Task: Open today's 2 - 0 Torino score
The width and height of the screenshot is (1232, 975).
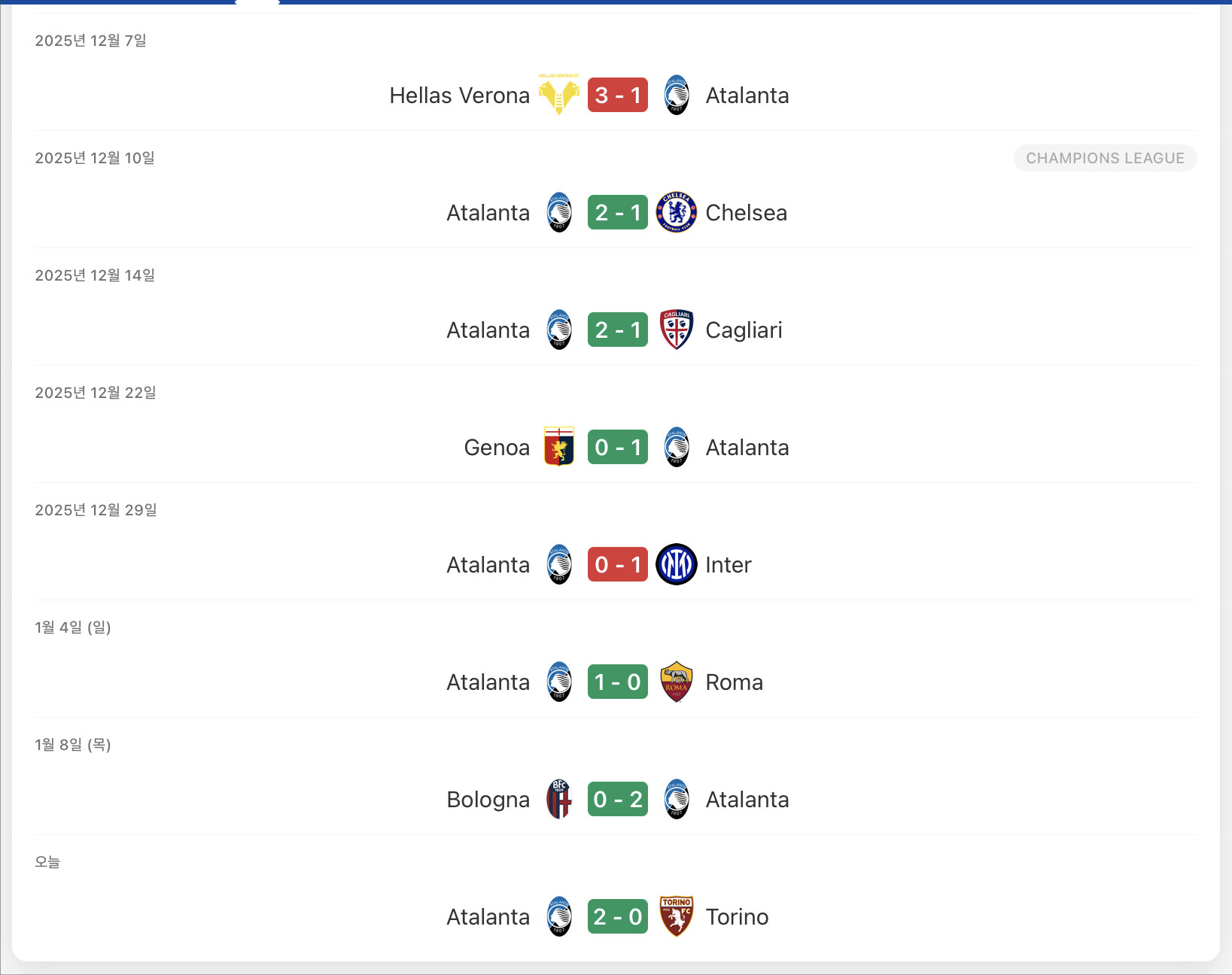Action: click(x=617, y=916)
